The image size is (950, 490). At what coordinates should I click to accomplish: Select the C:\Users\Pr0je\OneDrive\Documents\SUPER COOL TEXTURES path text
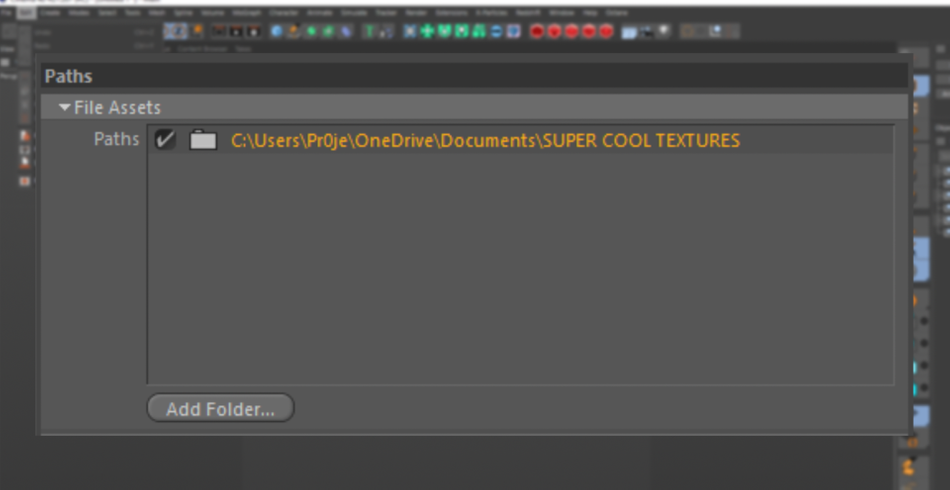point(485,141)
